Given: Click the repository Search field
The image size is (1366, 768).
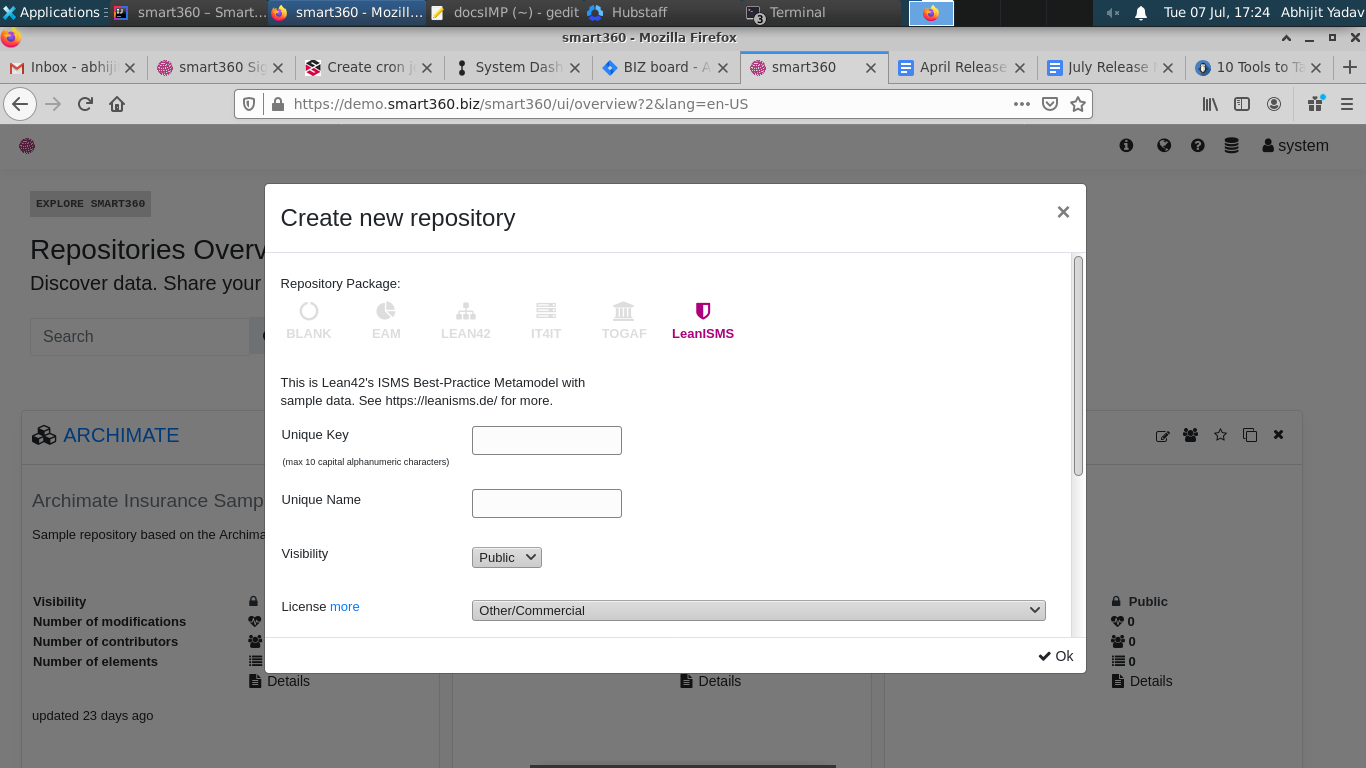Looking at the screenshot, I should (x=139, y=336).
